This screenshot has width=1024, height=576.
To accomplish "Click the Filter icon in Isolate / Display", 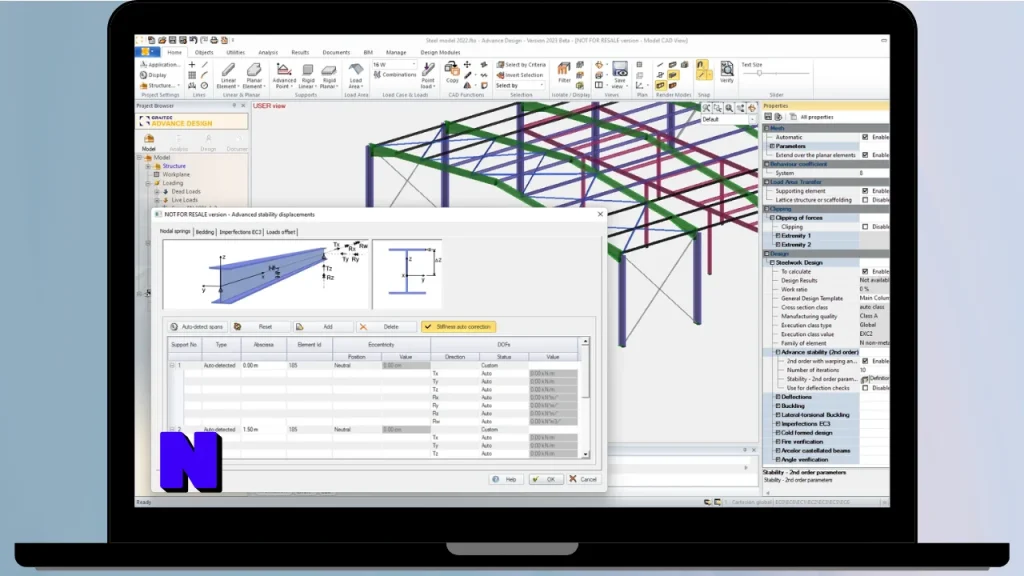I will 564,69.
